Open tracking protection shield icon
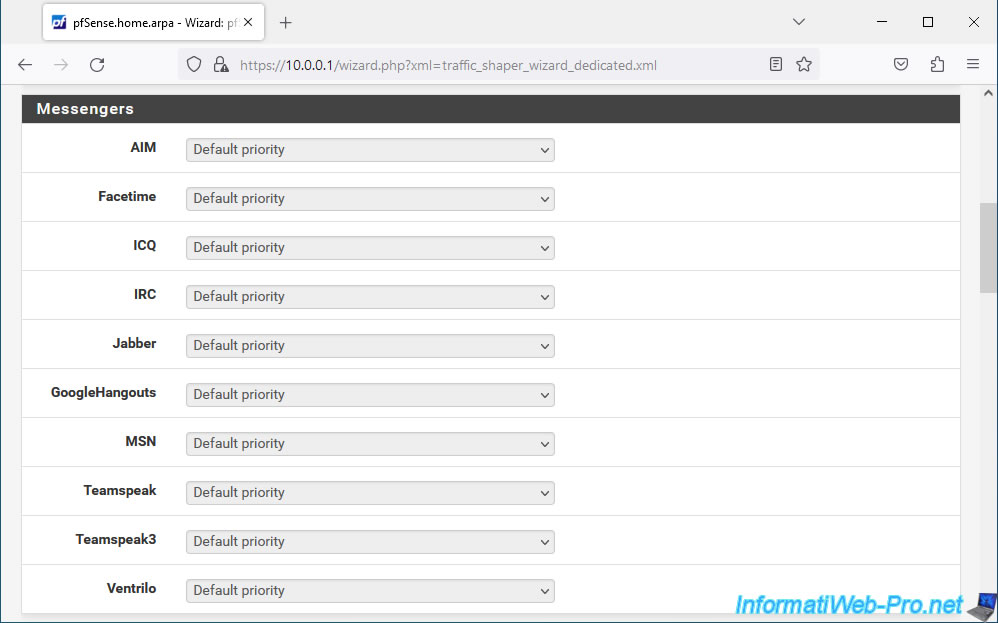Image resolution: width=998 pixels, height=623 pixels. (x=194, y=64)
